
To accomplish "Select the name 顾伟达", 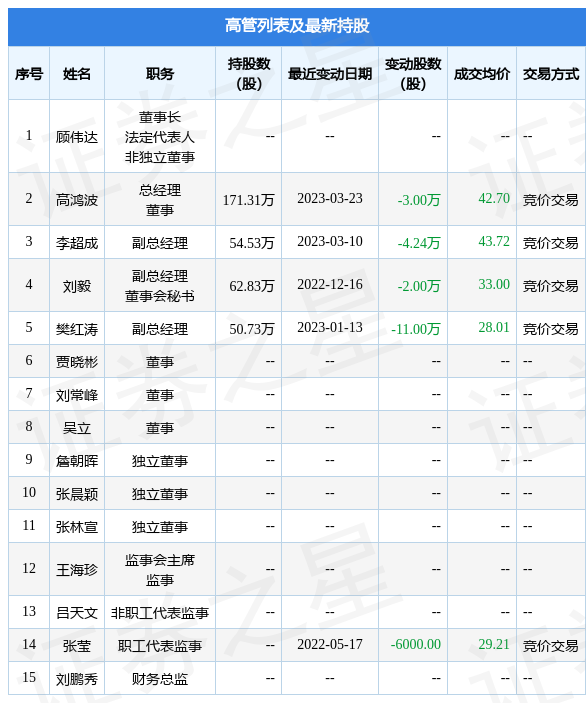I will pos(77,137).
